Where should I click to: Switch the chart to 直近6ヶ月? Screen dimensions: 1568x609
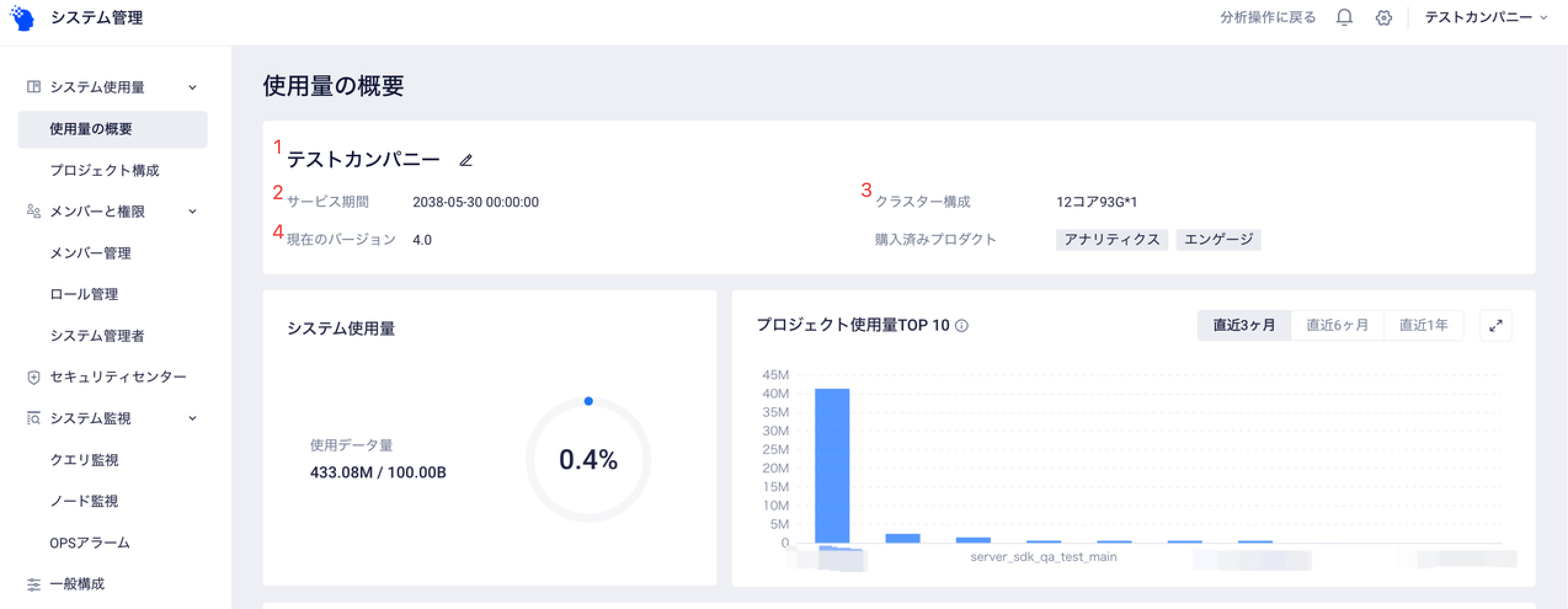tap(1337, 325)
